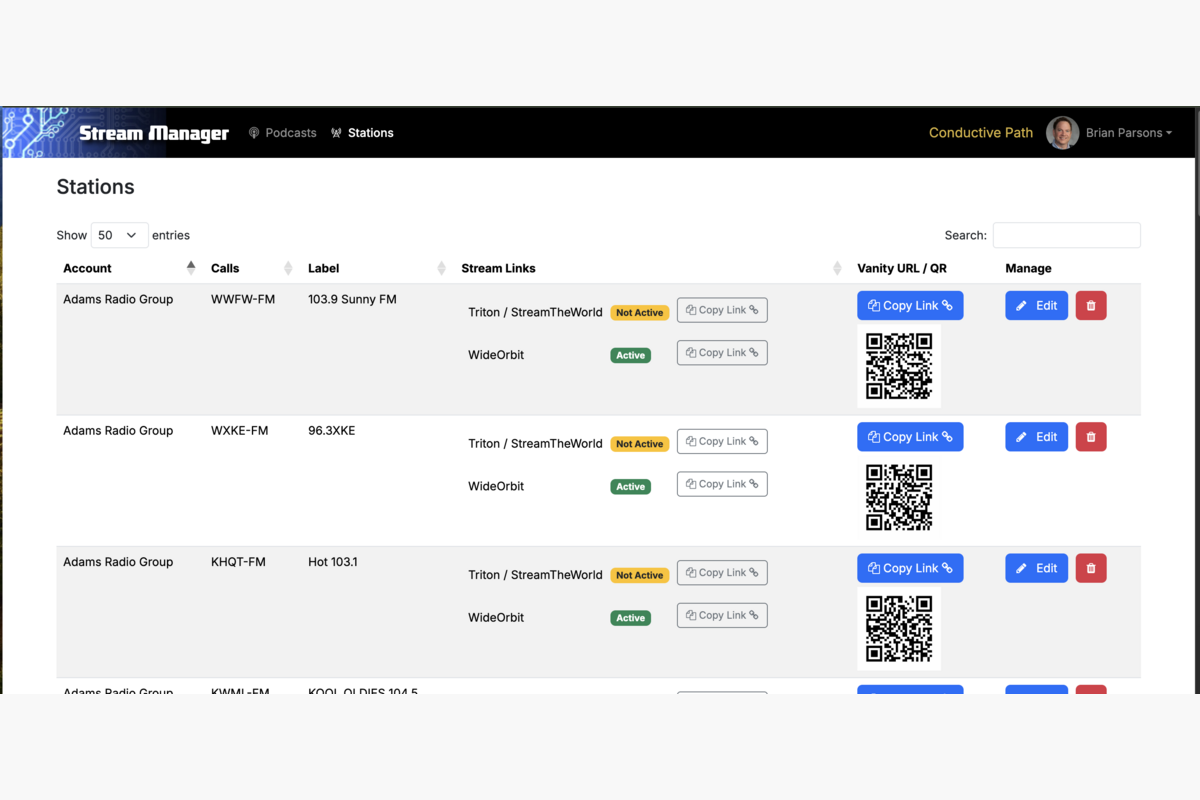Copy Triton stream link for KHQT-FM
This screenshot has height=800, width=1200.
pyautogui.click(x=722, y=573)
